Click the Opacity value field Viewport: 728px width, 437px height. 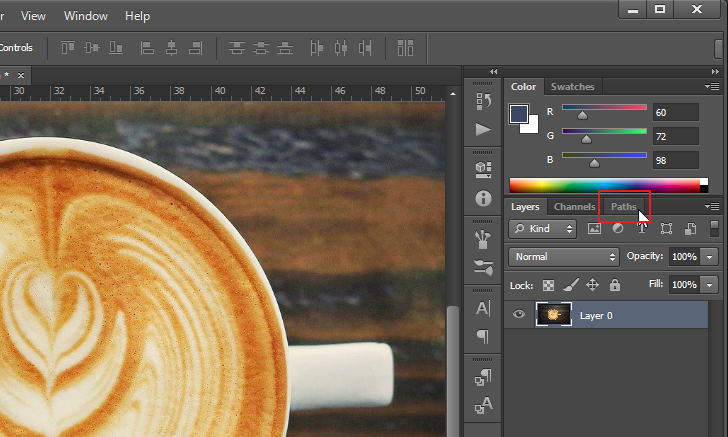[x=684, y=257]
